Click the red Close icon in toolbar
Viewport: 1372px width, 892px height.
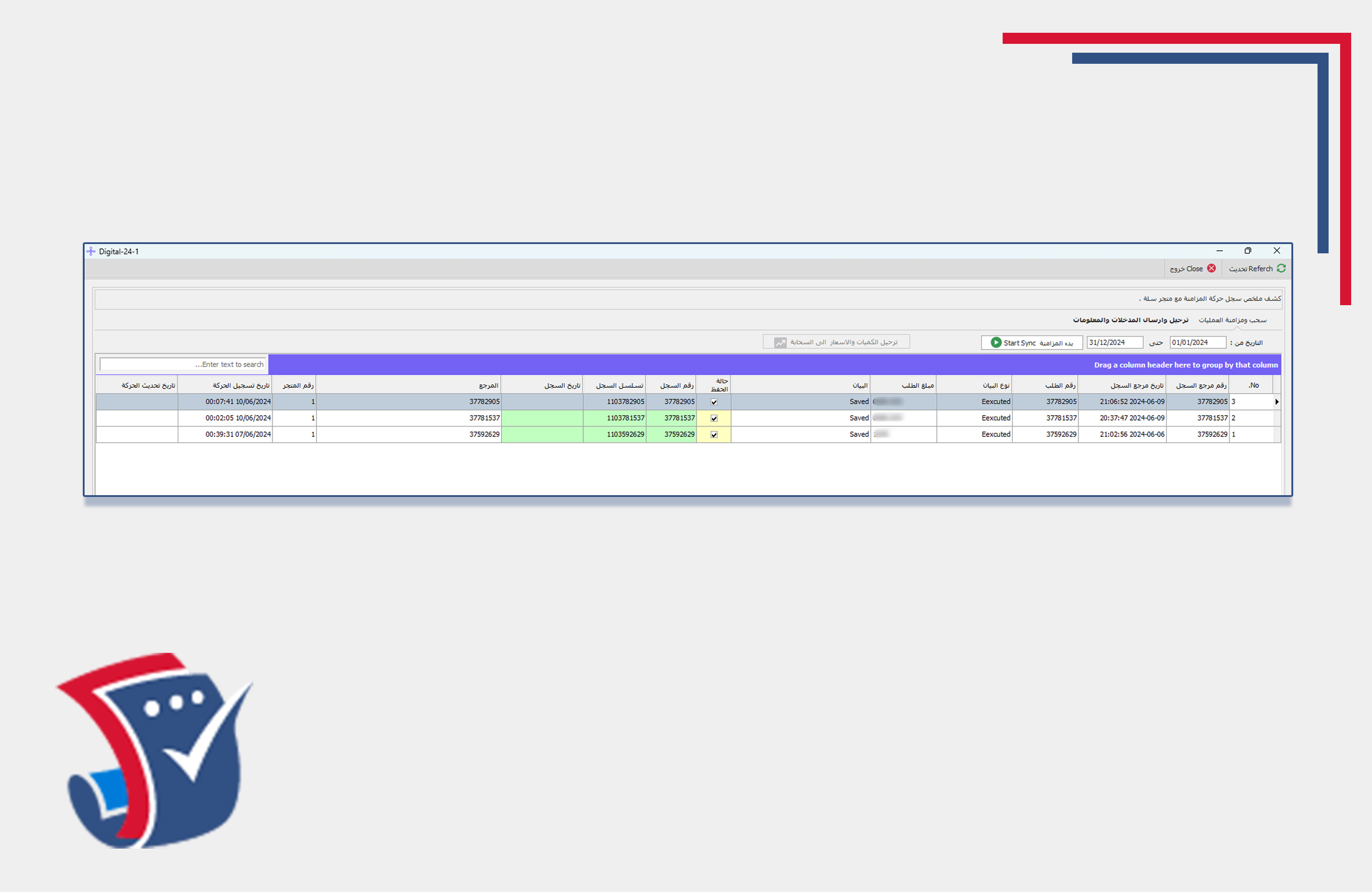pyautogui.click(x=1211, y=268)
